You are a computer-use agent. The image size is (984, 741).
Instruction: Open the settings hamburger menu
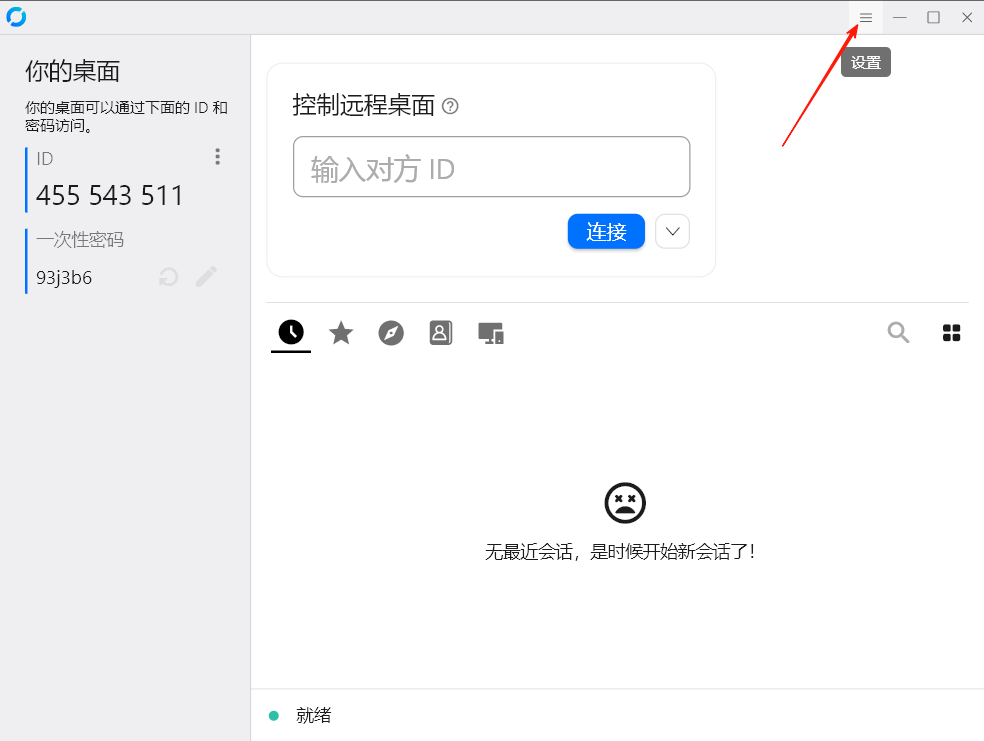tap(865, 18)
